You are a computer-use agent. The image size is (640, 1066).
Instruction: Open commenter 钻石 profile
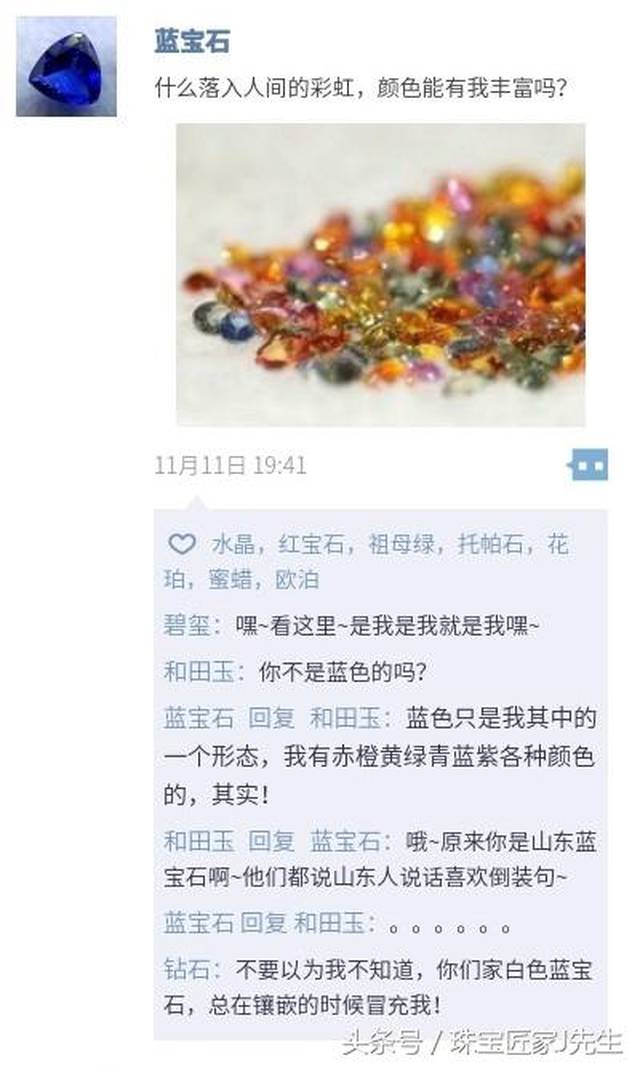tap(186, 970)
